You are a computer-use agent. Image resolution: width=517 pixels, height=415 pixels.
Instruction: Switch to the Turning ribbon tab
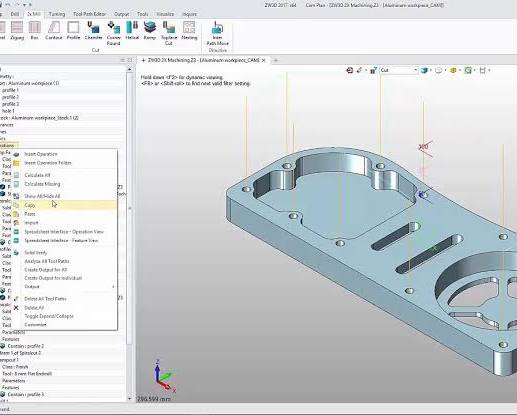(57, 14)
